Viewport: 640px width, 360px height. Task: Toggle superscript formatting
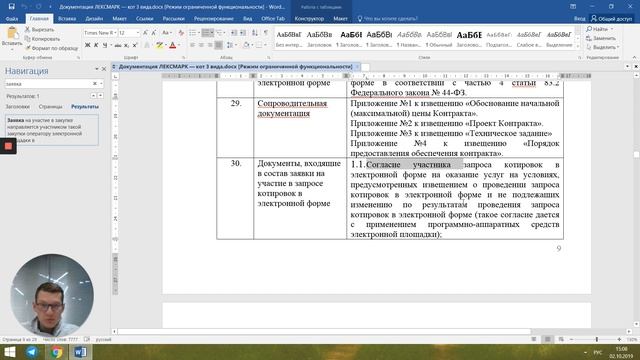tap(135, 45)
